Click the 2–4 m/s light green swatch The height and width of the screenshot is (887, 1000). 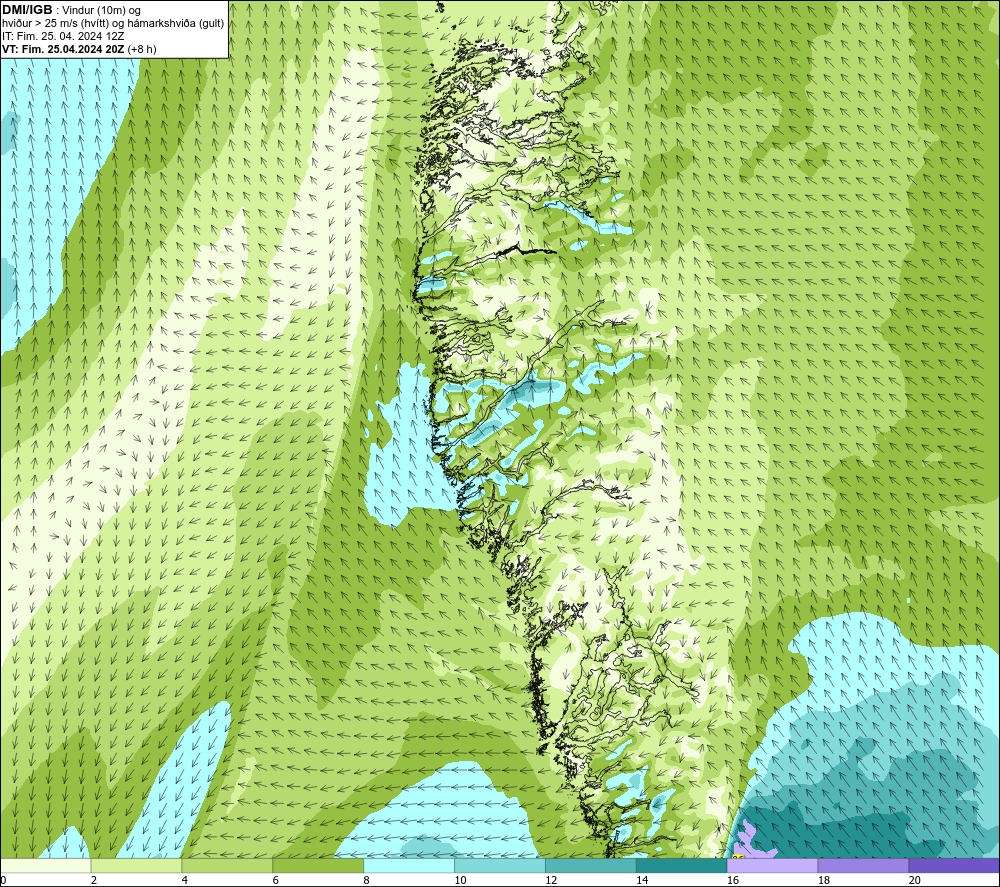click(x=136, y=865)
